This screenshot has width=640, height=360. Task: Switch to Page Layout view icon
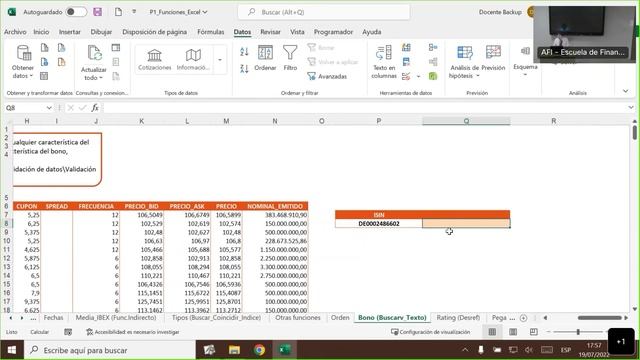tap(513, 332)
